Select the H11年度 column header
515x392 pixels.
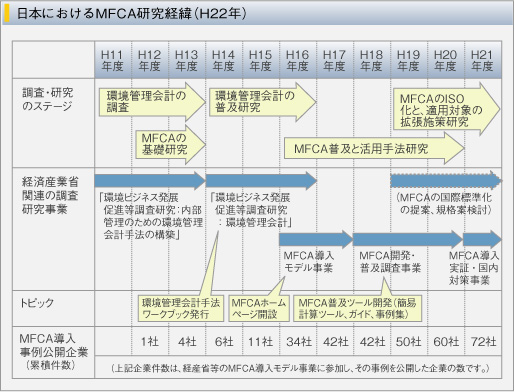113,60
